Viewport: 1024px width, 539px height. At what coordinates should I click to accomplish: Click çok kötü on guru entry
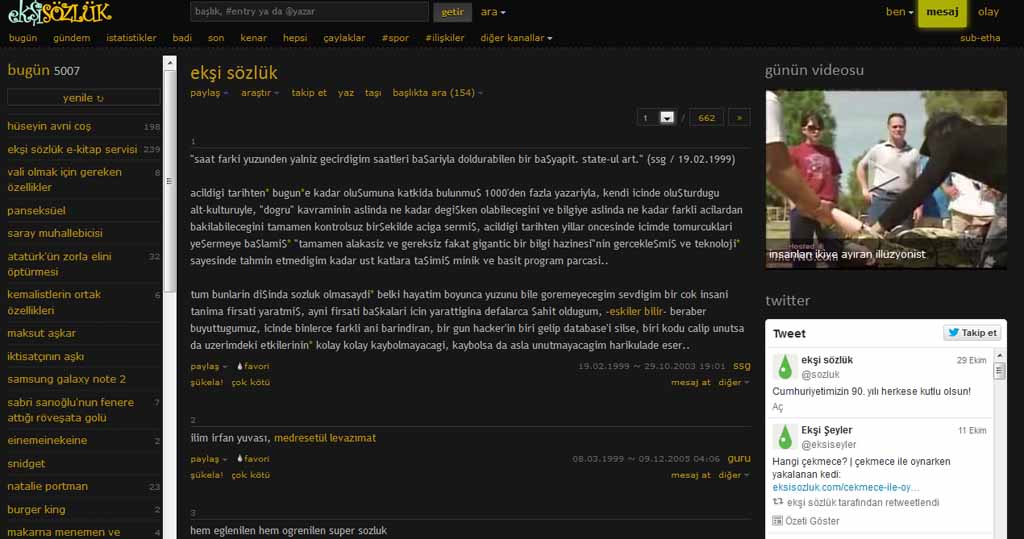coord(251,475)
